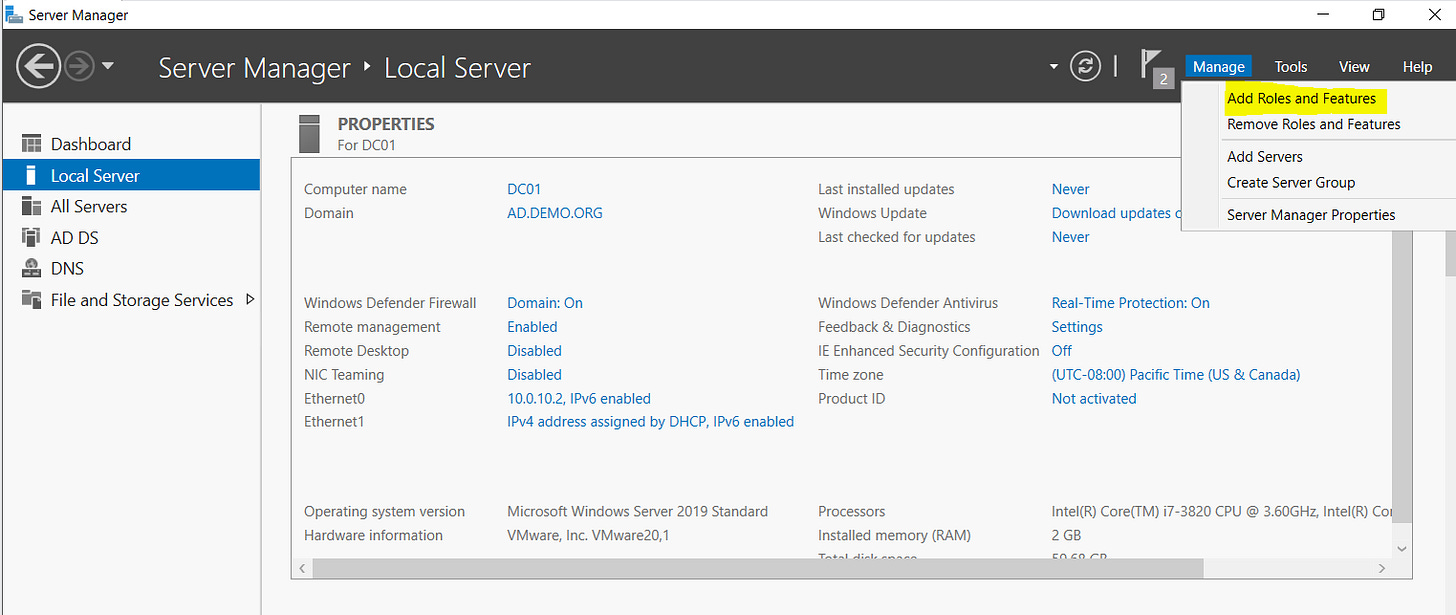The width and height of the screenshot is (1456, 615).
Task: Select Dashboard in the navigation pane
Action: [91, 144]
